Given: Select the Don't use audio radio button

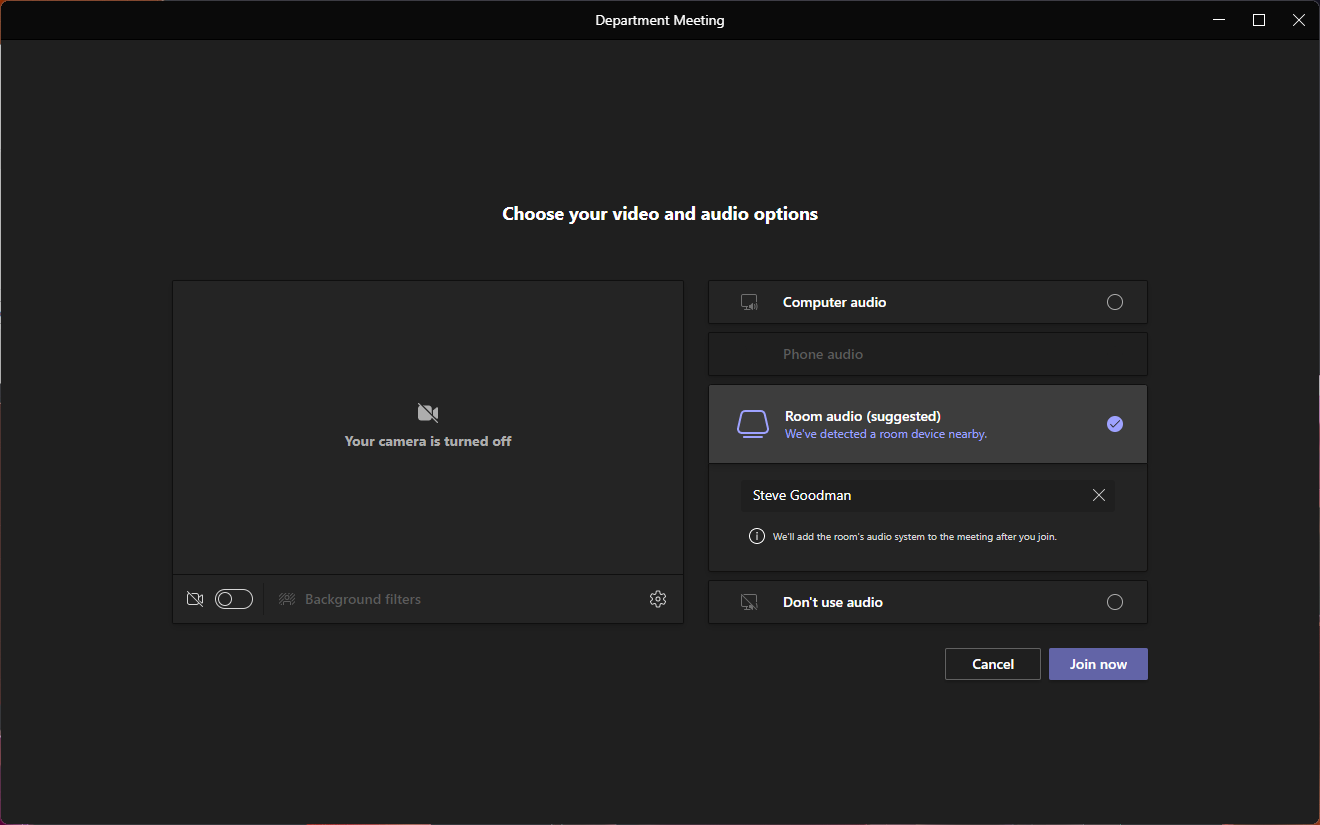Looking at the screenshot, I should [x=1115, y=601].
